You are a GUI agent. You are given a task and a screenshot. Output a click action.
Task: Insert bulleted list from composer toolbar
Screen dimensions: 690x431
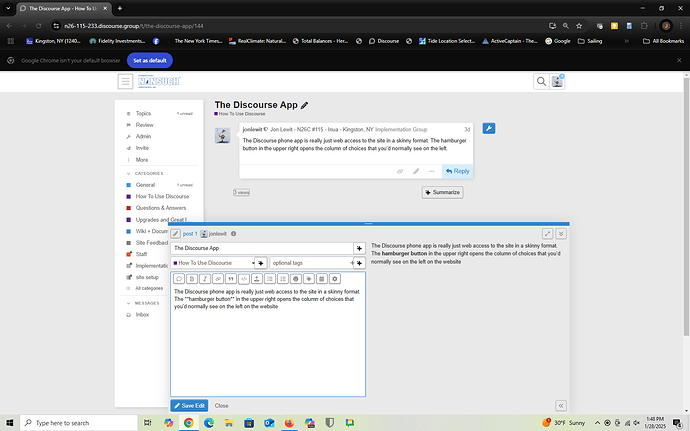(x=270, y=279)
